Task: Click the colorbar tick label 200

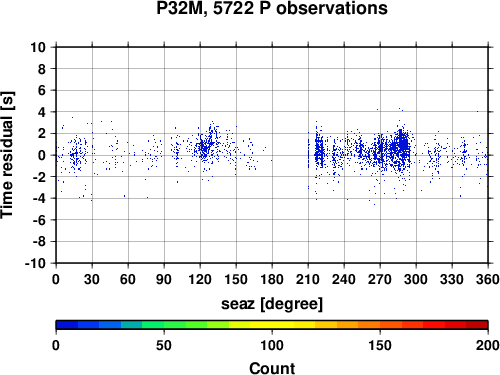Action: point(488,345)
